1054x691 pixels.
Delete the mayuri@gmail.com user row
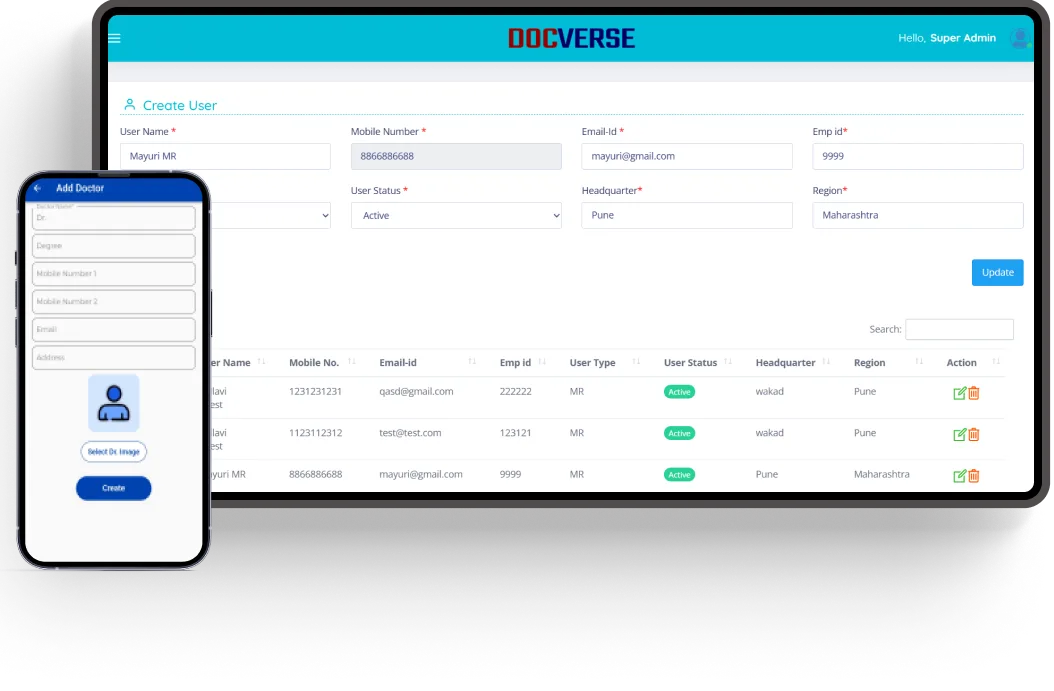(x=973, y=476)
